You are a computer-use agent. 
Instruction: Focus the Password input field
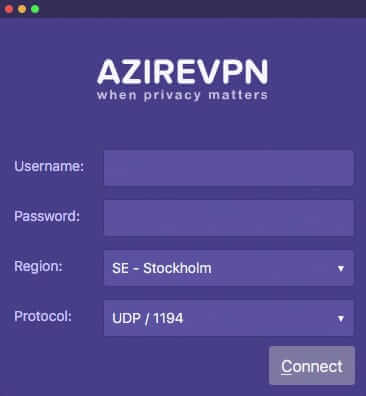click(229, 218)
